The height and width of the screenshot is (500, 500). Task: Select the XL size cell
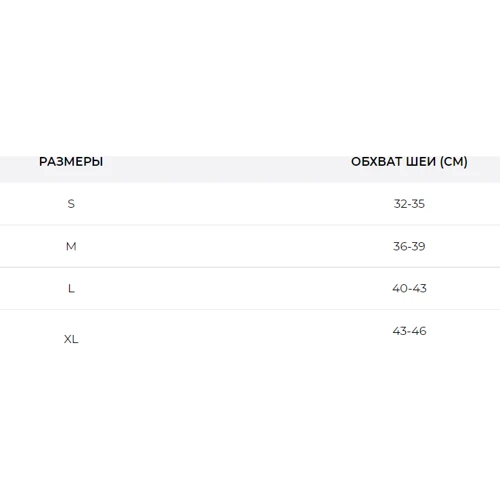click(x=71, y=339)
